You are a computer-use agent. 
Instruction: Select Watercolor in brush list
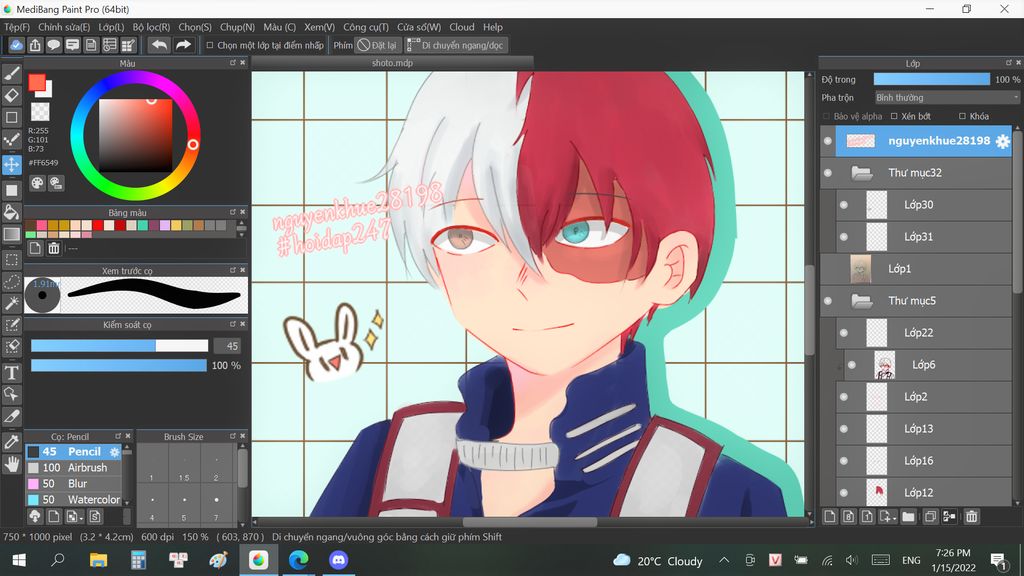(74, 500)
